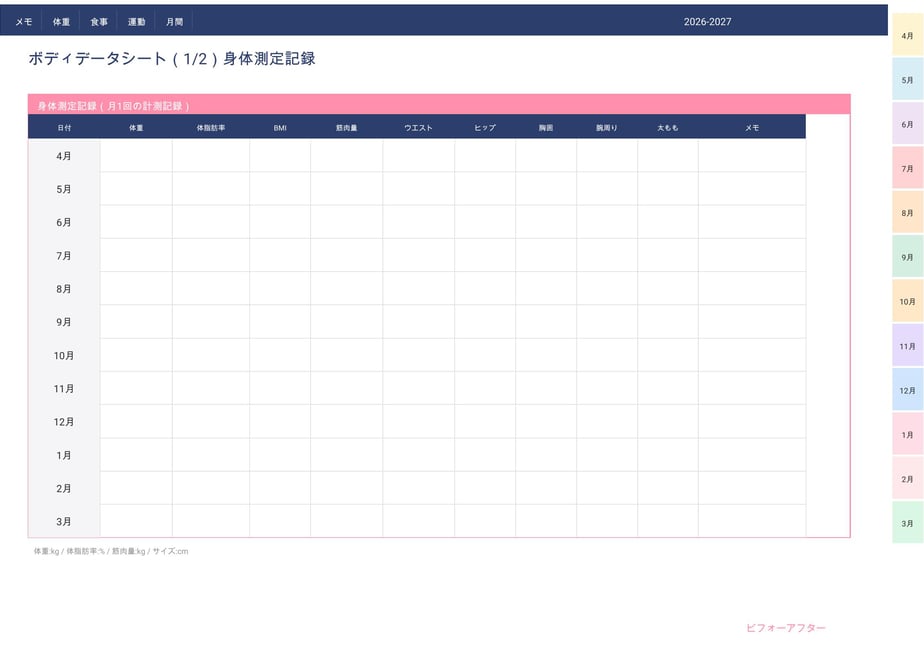Go to the 月間 tab
Screen dimensions: 924x660
pos(174,22)
